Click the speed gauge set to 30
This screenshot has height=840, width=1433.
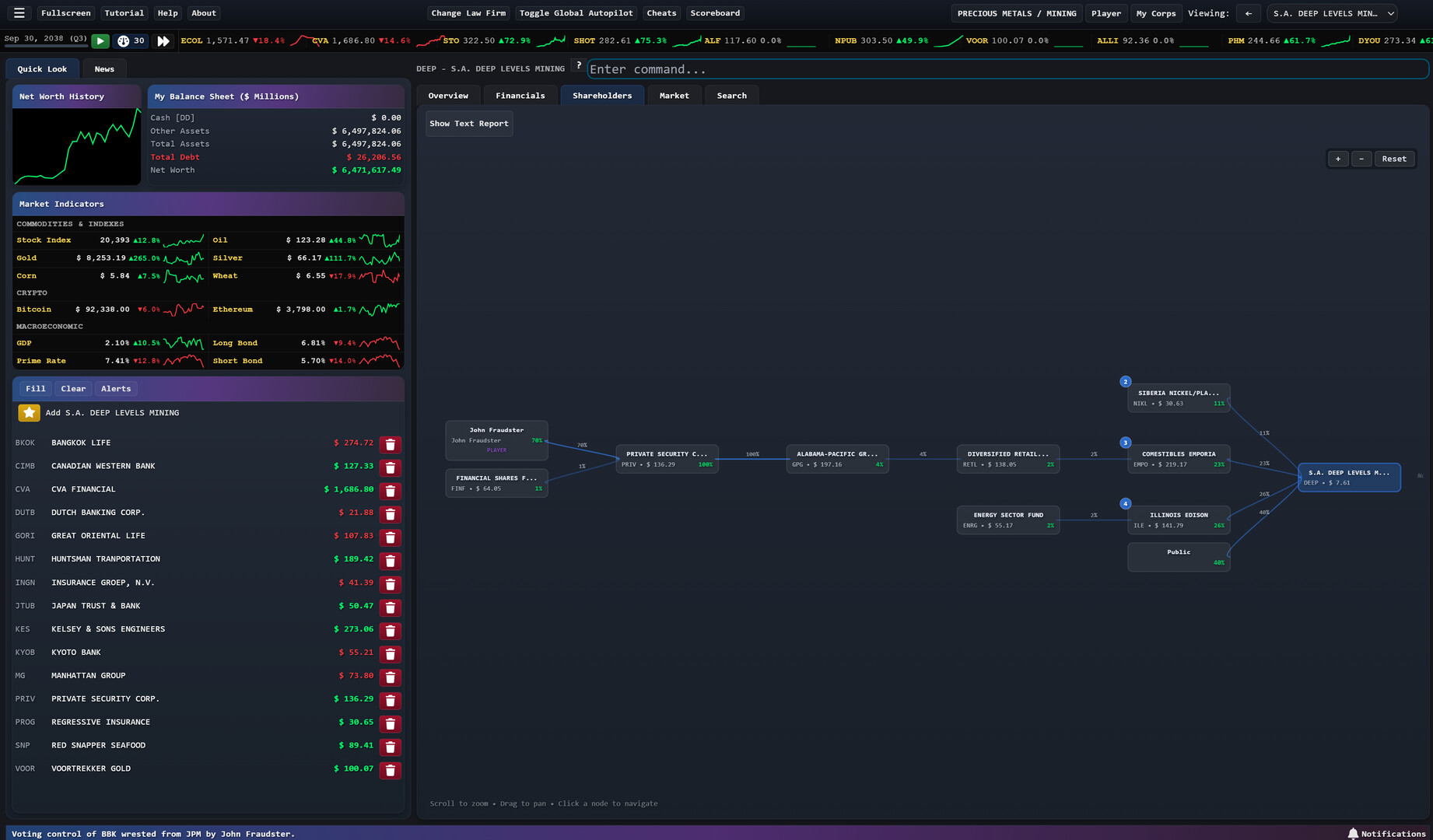[x=131, y=41]
